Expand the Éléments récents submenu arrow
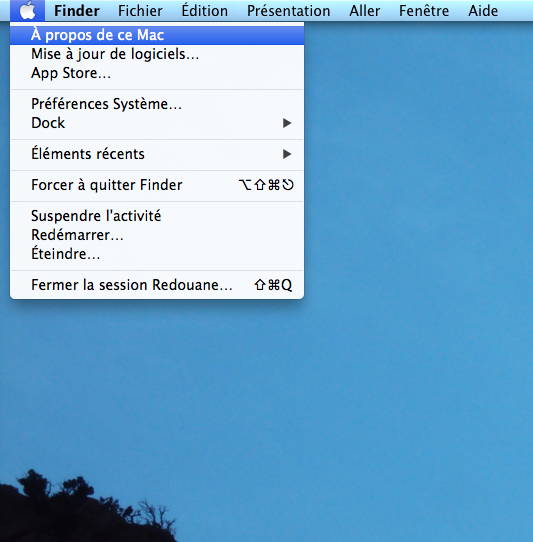This screenshot has height=542, width=533. pos(287,154)
